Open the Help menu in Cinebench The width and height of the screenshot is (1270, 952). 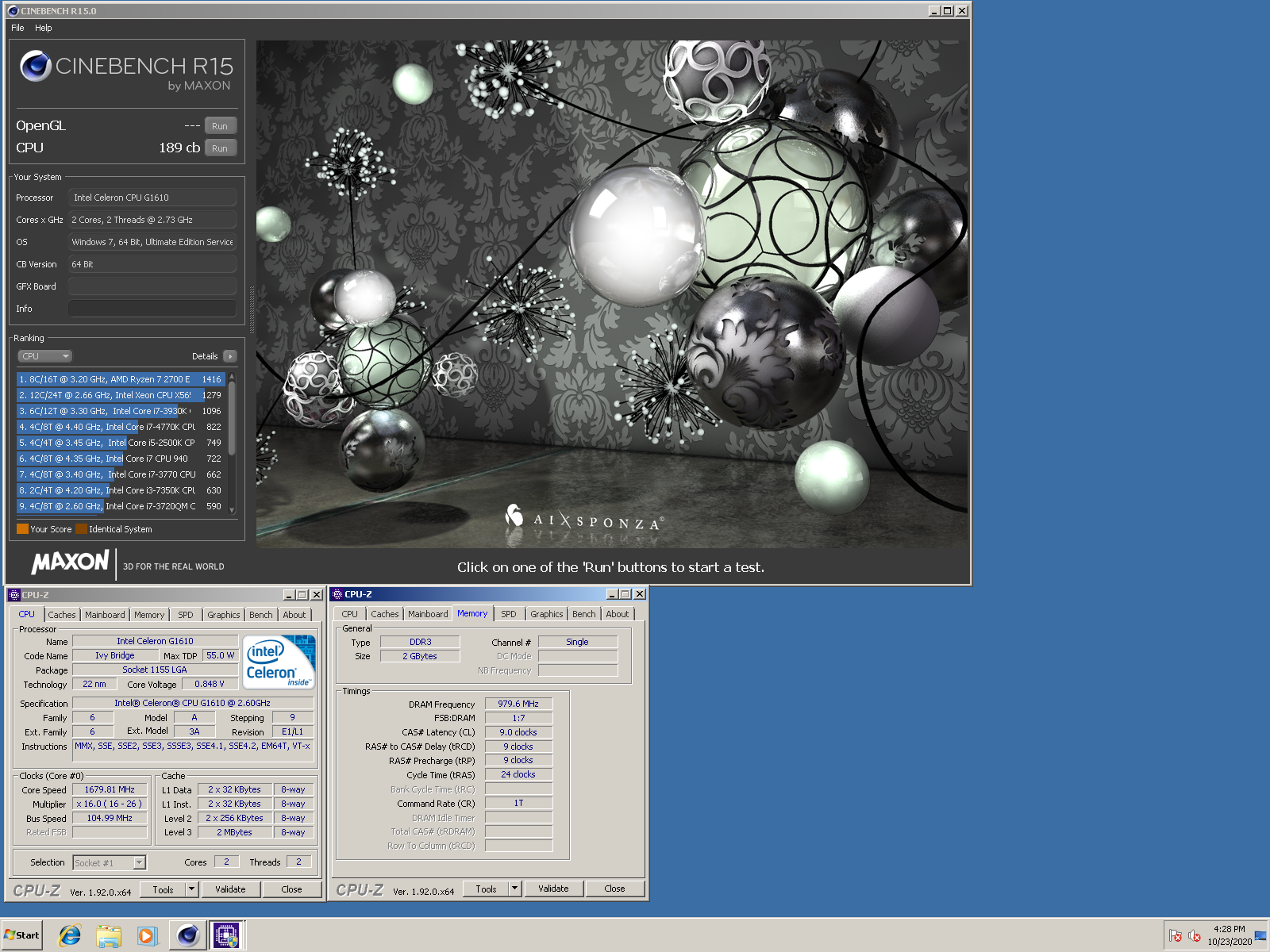point(44,28)
